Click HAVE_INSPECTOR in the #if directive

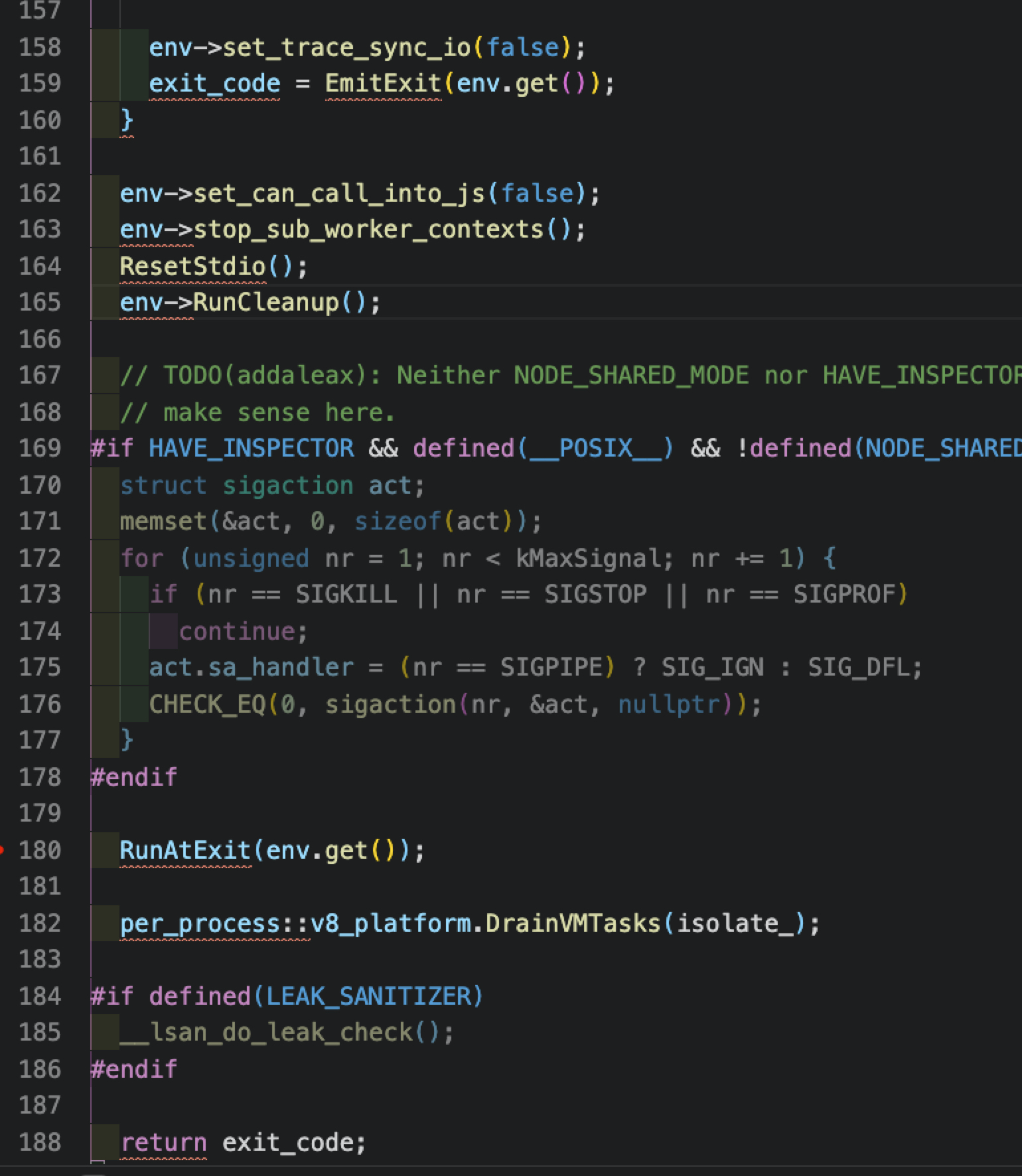coord(252,449)
